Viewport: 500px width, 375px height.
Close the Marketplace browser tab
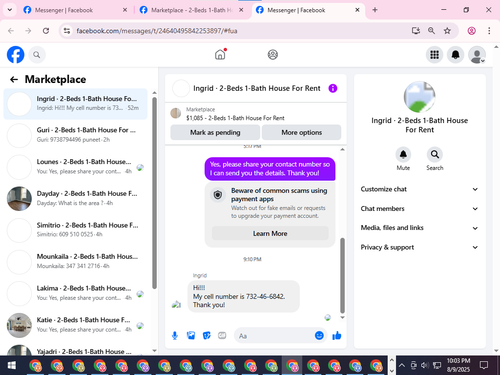(x=241, y=10)
